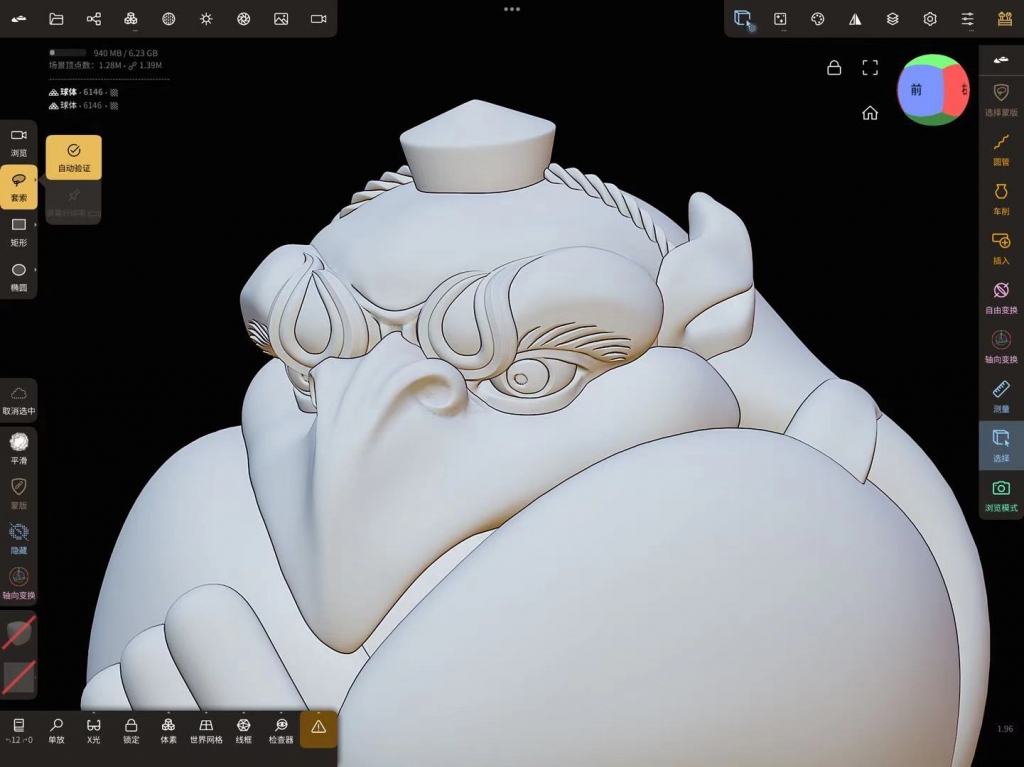Select the 自由变换 transform tool

(1001, 297)
